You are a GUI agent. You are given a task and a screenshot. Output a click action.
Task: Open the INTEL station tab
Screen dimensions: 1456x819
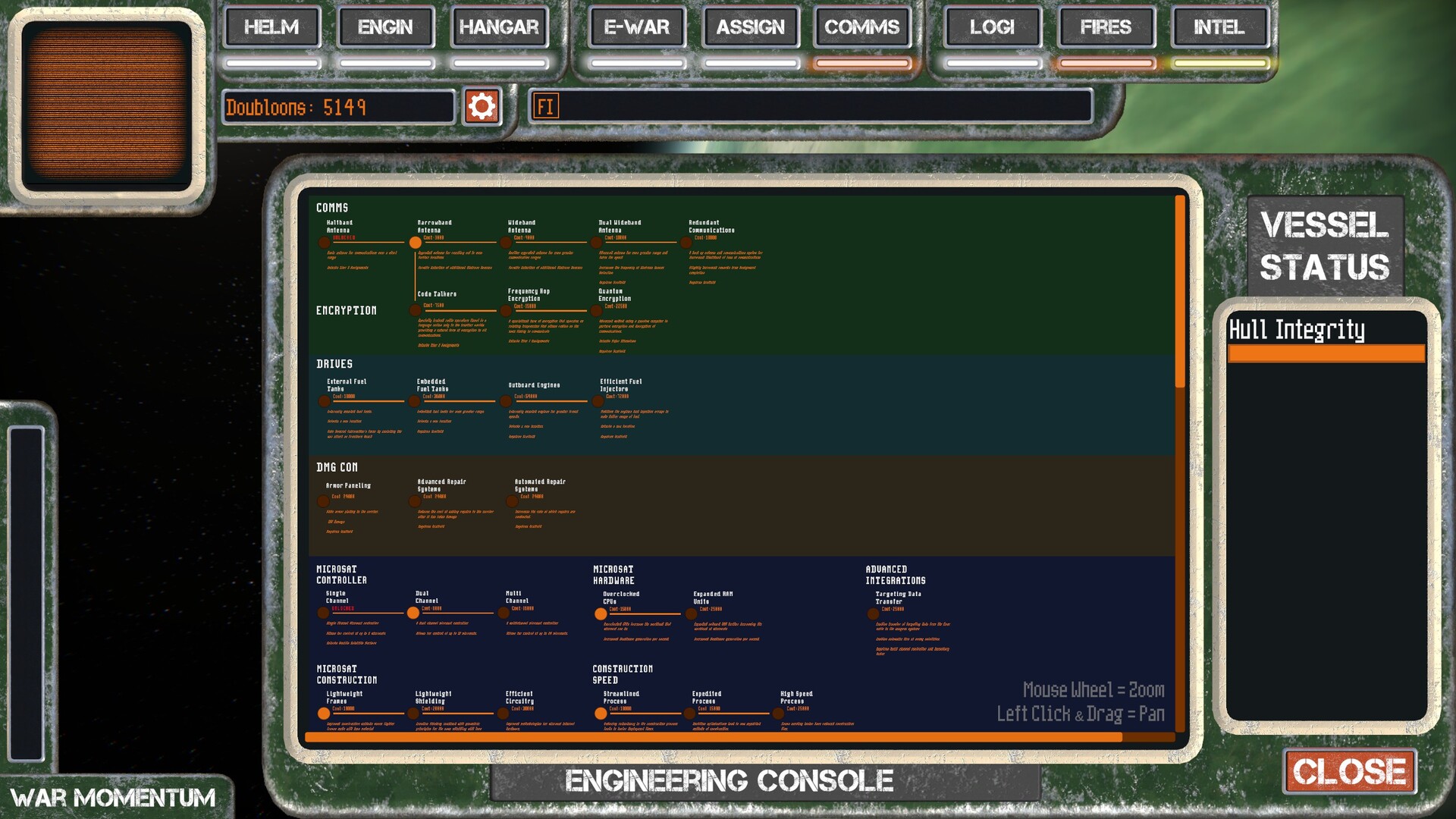1219,27
